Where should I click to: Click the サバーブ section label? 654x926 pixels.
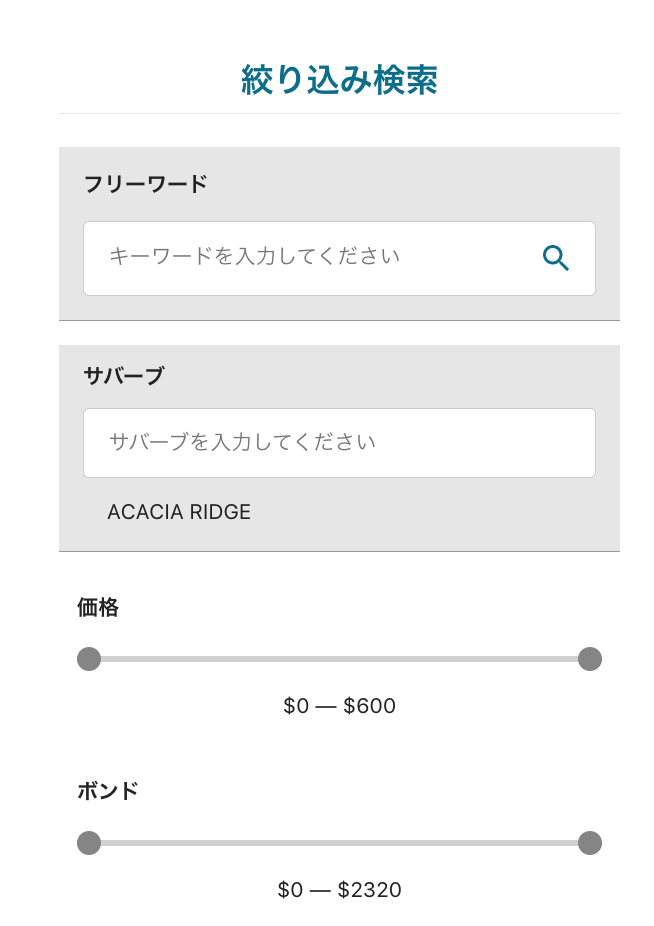point(124,376)
